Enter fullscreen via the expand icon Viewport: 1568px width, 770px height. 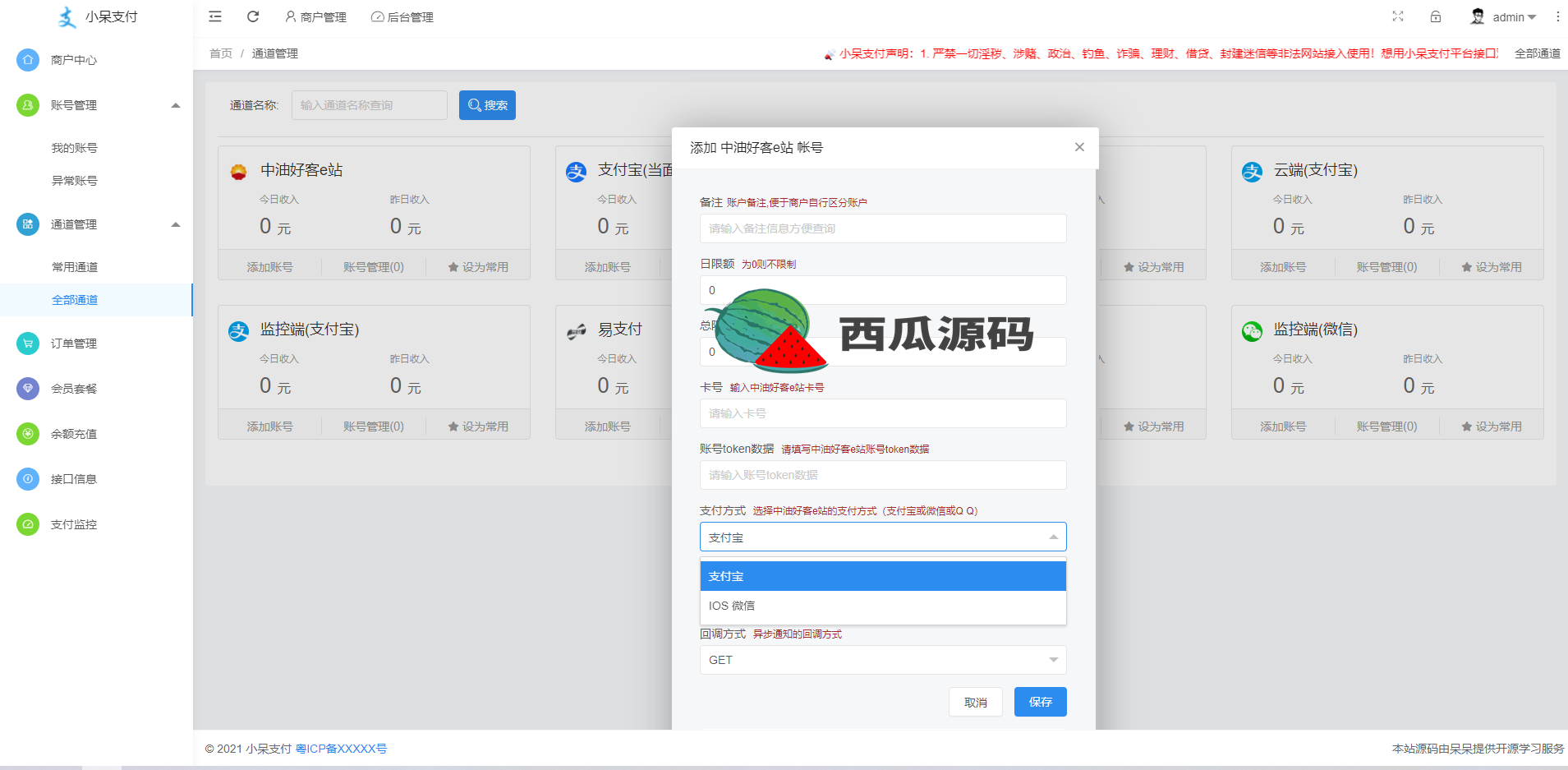pyautogui.click(x=1398, y=16)
